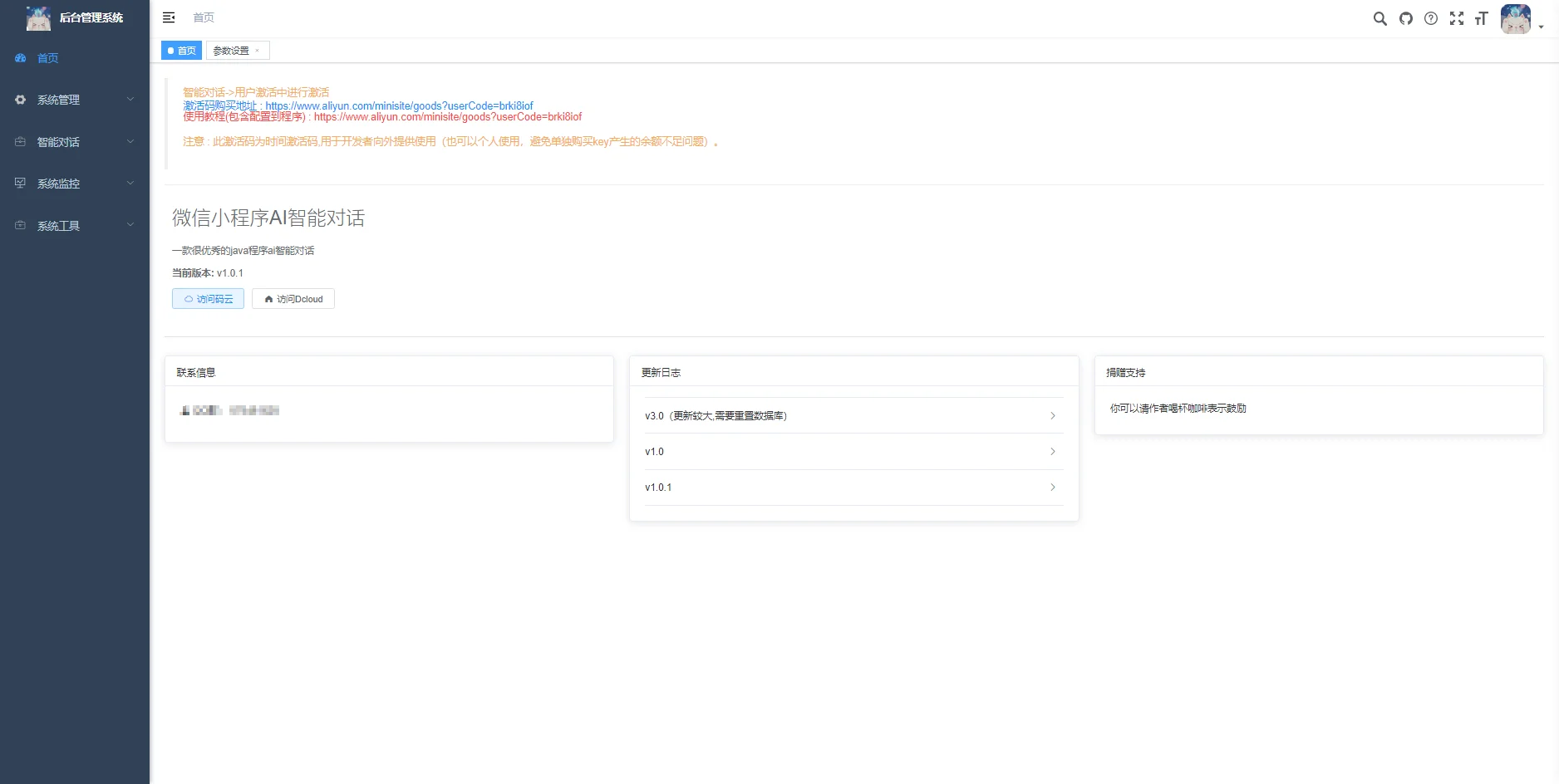Expand the 智能对话 sidebar menu
This screenshot has height=784, width=1559.
click(75, 142)
